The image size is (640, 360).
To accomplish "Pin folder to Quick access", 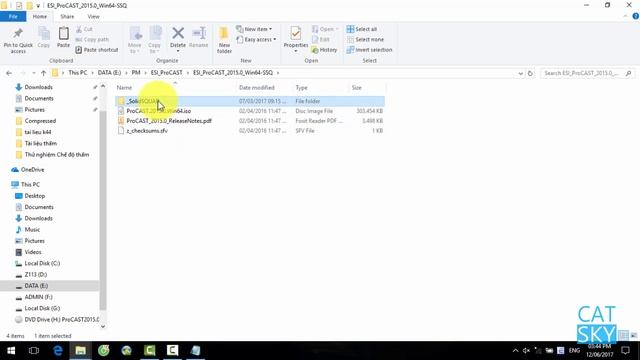I will coord(18,40).
